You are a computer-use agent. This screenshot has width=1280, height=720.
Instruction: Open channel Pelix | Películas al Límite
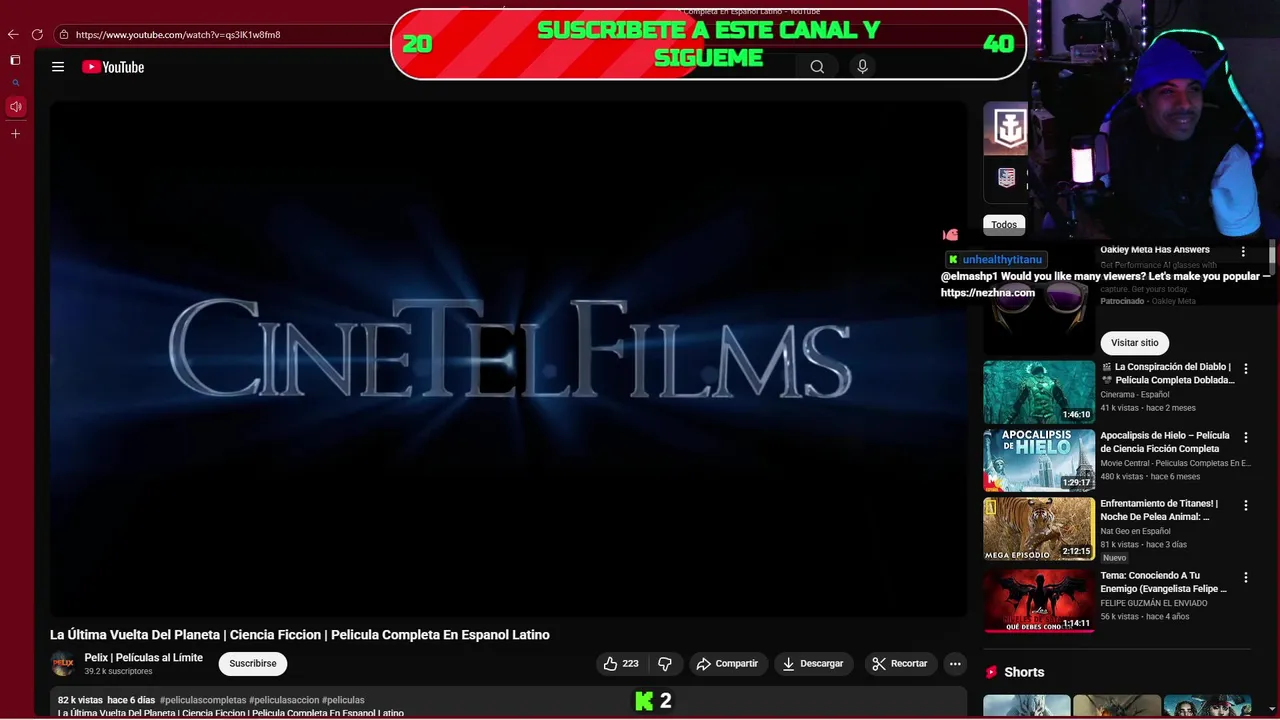pyautogui.click(x=143, y=658)
